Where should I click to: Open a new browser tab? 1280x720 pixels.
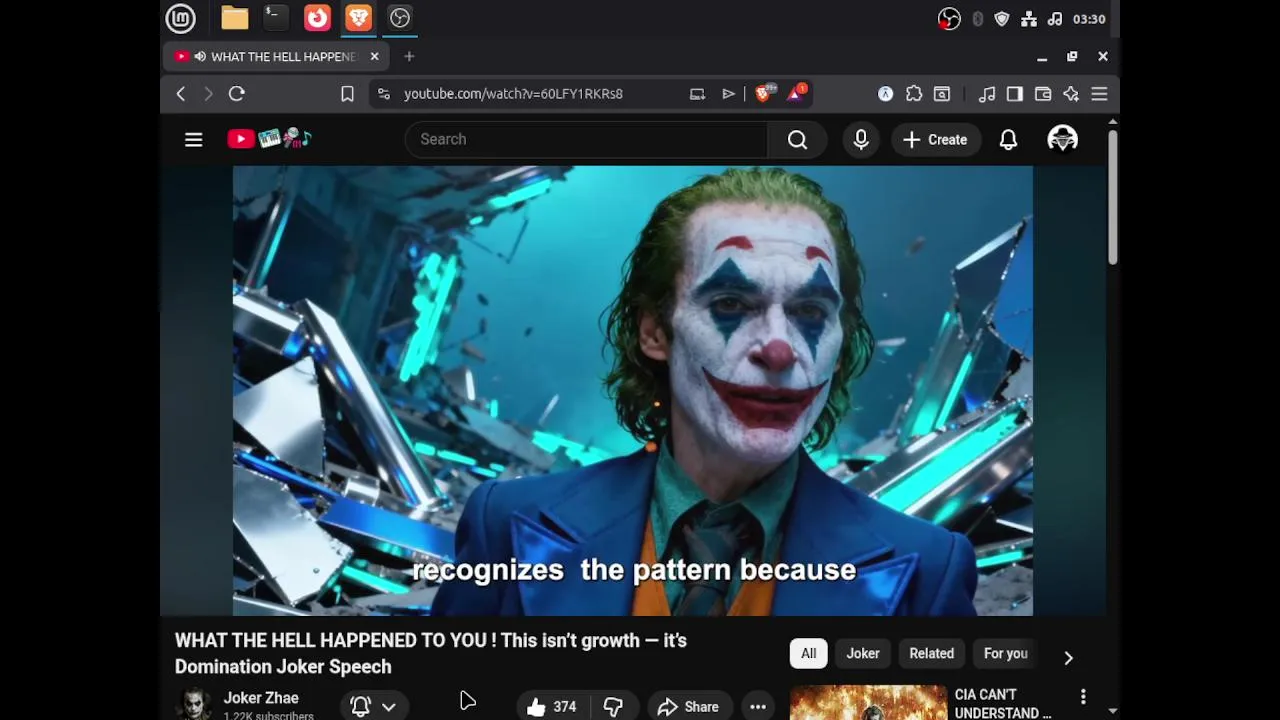click(409, 57)
